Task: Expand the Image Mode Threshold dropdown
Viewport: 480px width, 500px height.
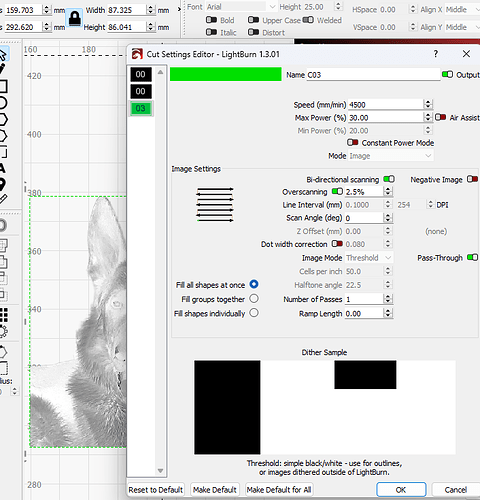Action: (369, 258)
